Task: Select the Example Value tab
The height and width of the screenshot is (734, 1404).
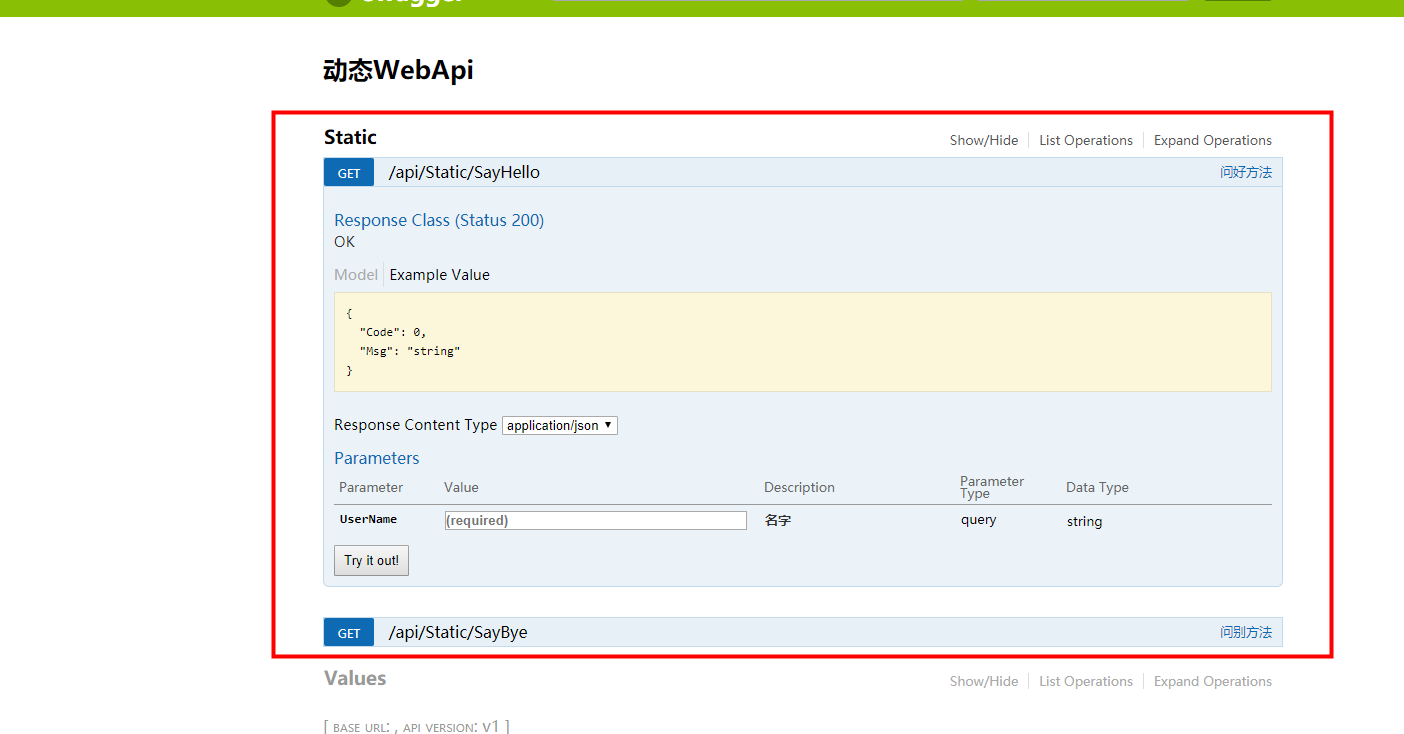Action: (x=439, y=274)
